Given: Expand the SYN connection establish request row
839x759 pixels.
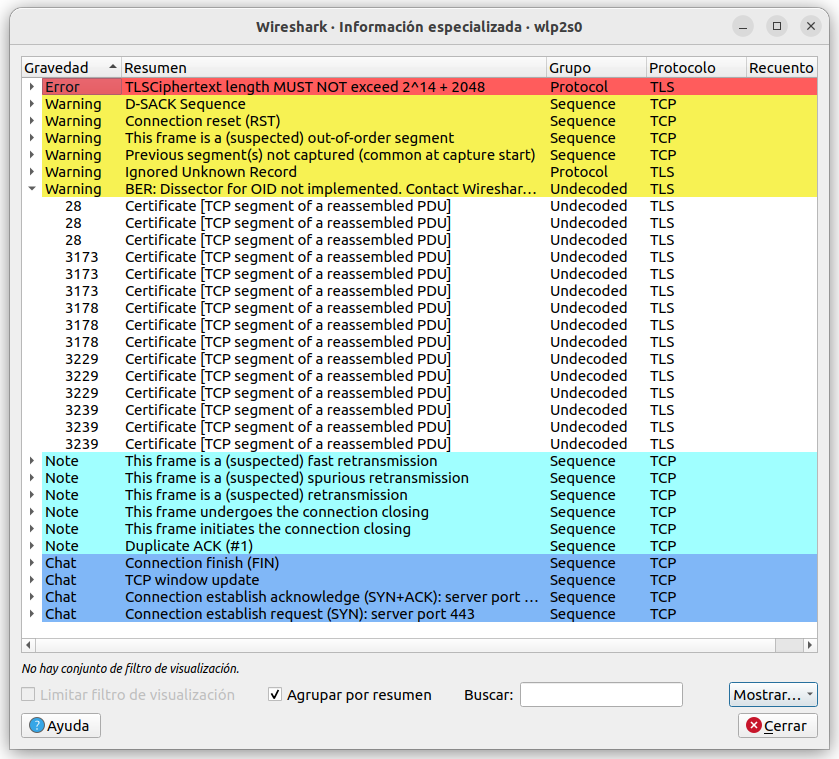Looking at the screenshot, I should click(32, 614).
